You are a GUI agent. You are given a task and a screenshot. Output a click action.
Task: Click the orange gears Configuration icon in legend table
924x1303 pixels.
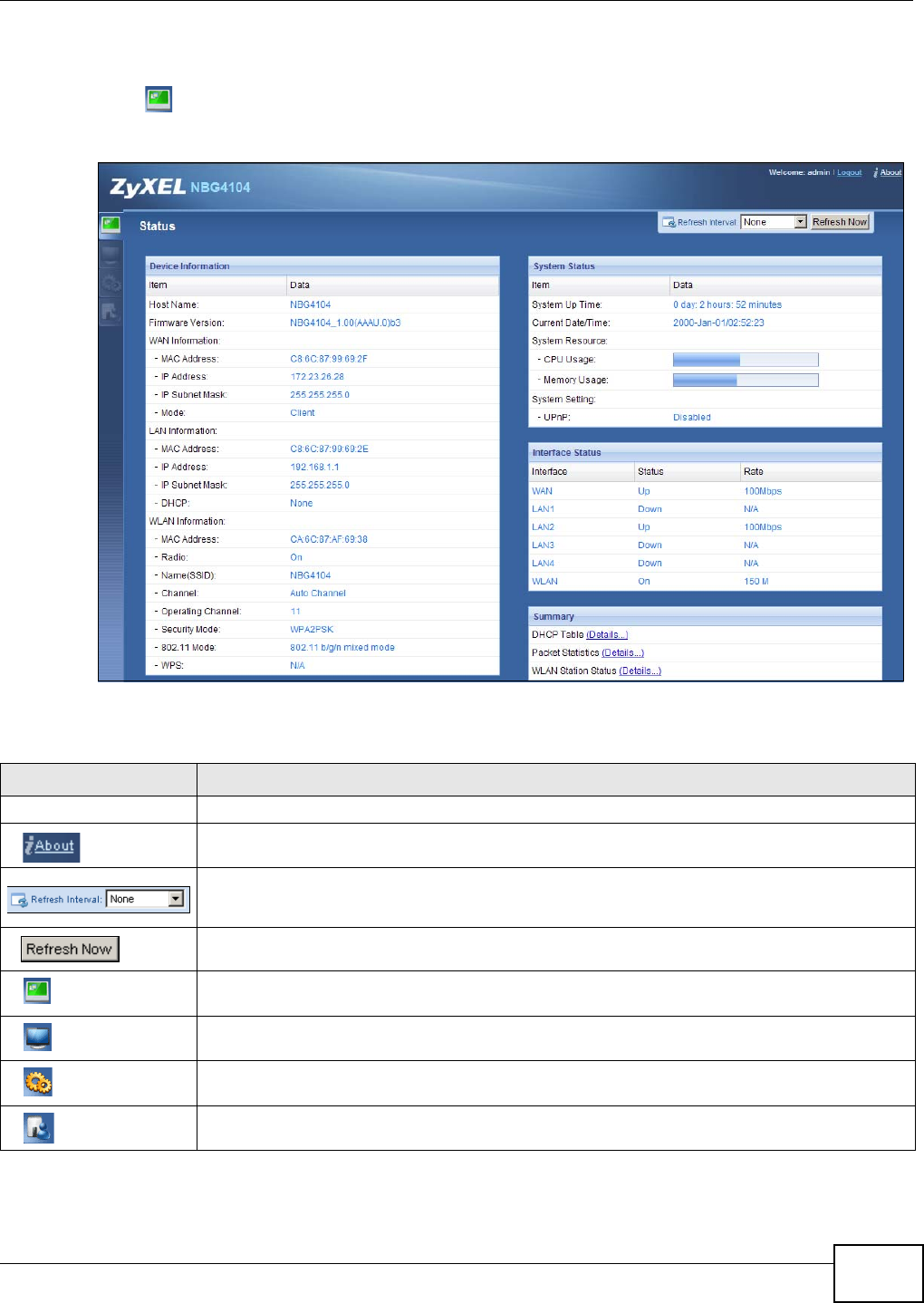pos(38,1082)
